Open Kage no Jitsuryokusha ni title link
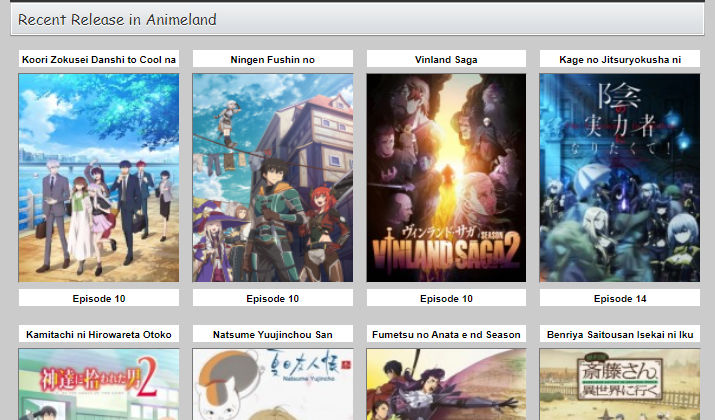715x420 pixels. click(620, 60)
